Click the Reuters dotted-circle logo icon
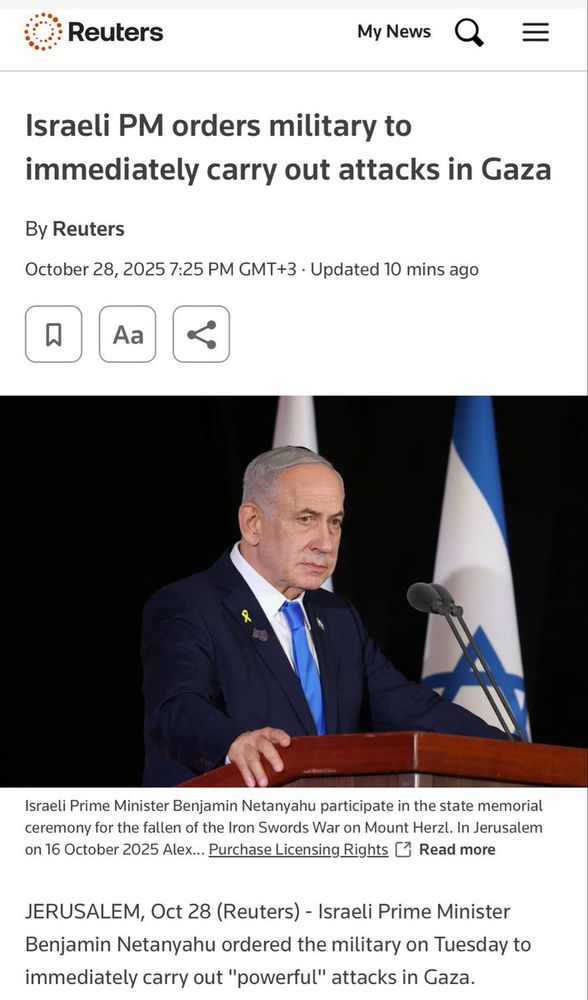The height and width of the screenshot is (1000, 588). click(x=43, y=32)
